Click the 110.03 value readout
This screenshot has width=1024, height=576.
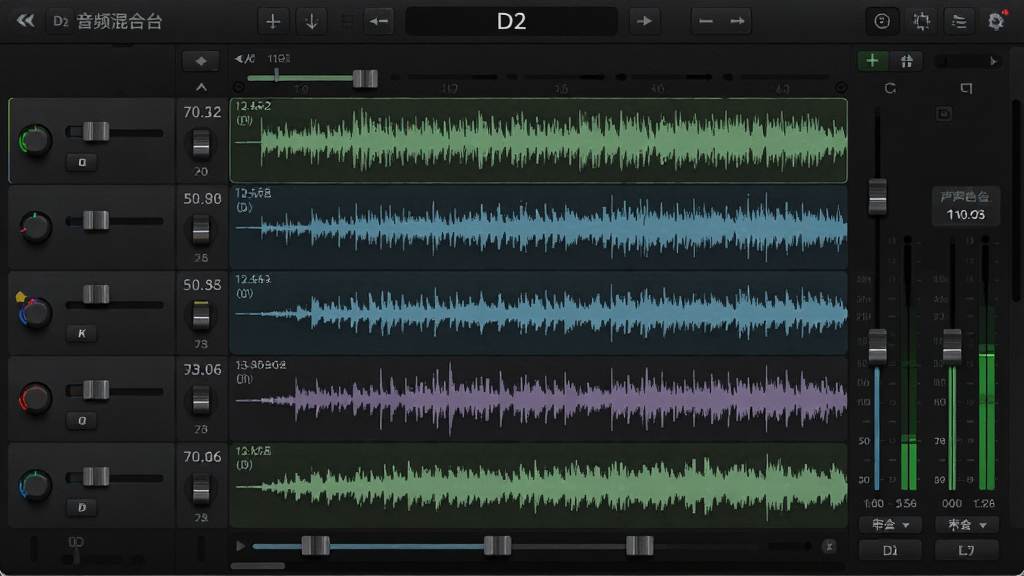[x=966, y=215]
